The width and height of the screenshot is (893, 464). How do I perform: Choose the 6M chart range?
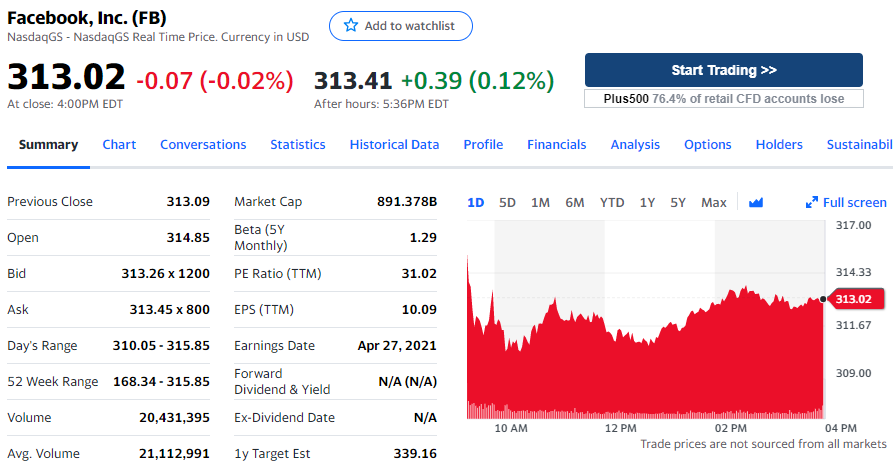575,203
